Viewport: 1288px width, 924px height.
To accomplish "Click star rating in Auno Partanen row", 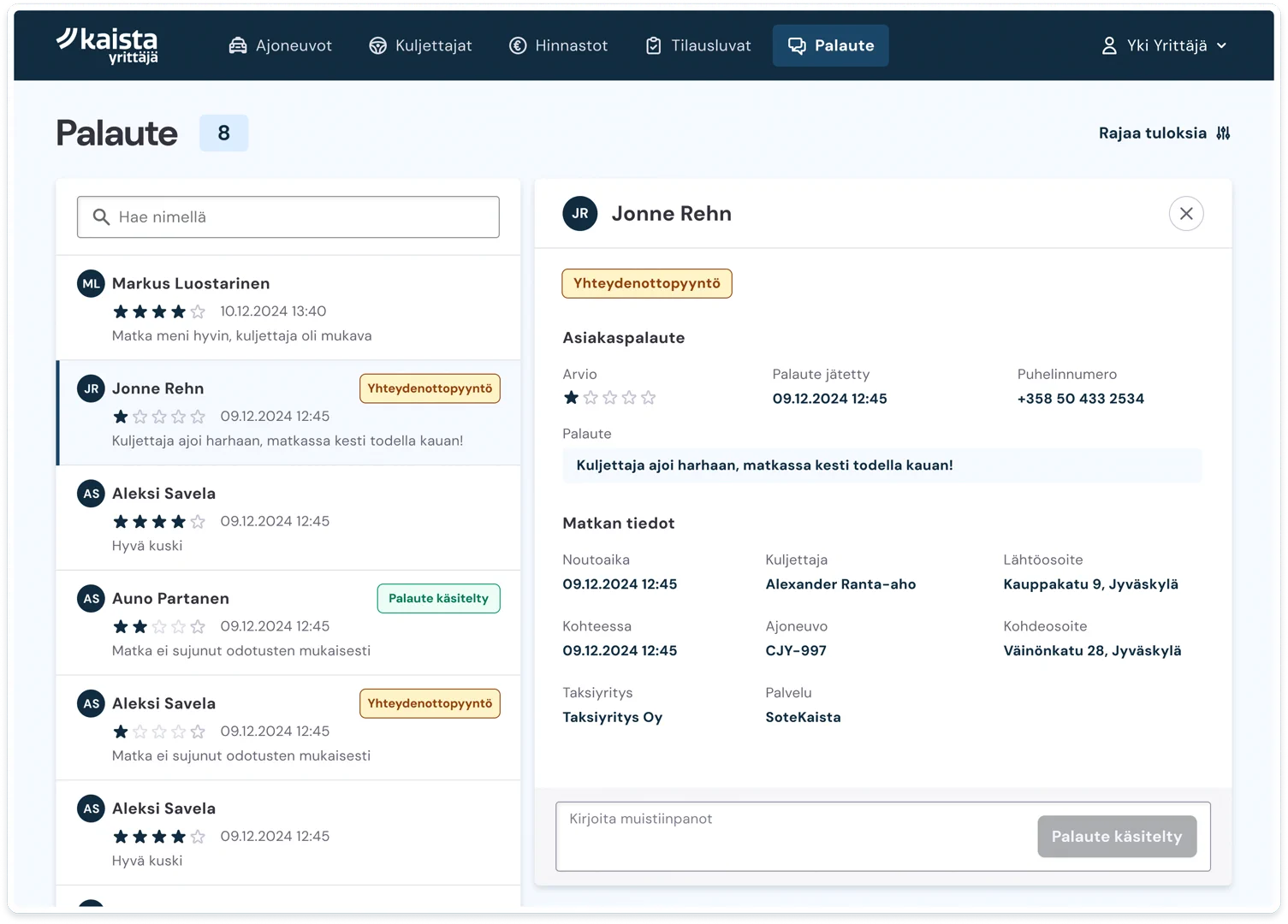I will click(159, 626).
